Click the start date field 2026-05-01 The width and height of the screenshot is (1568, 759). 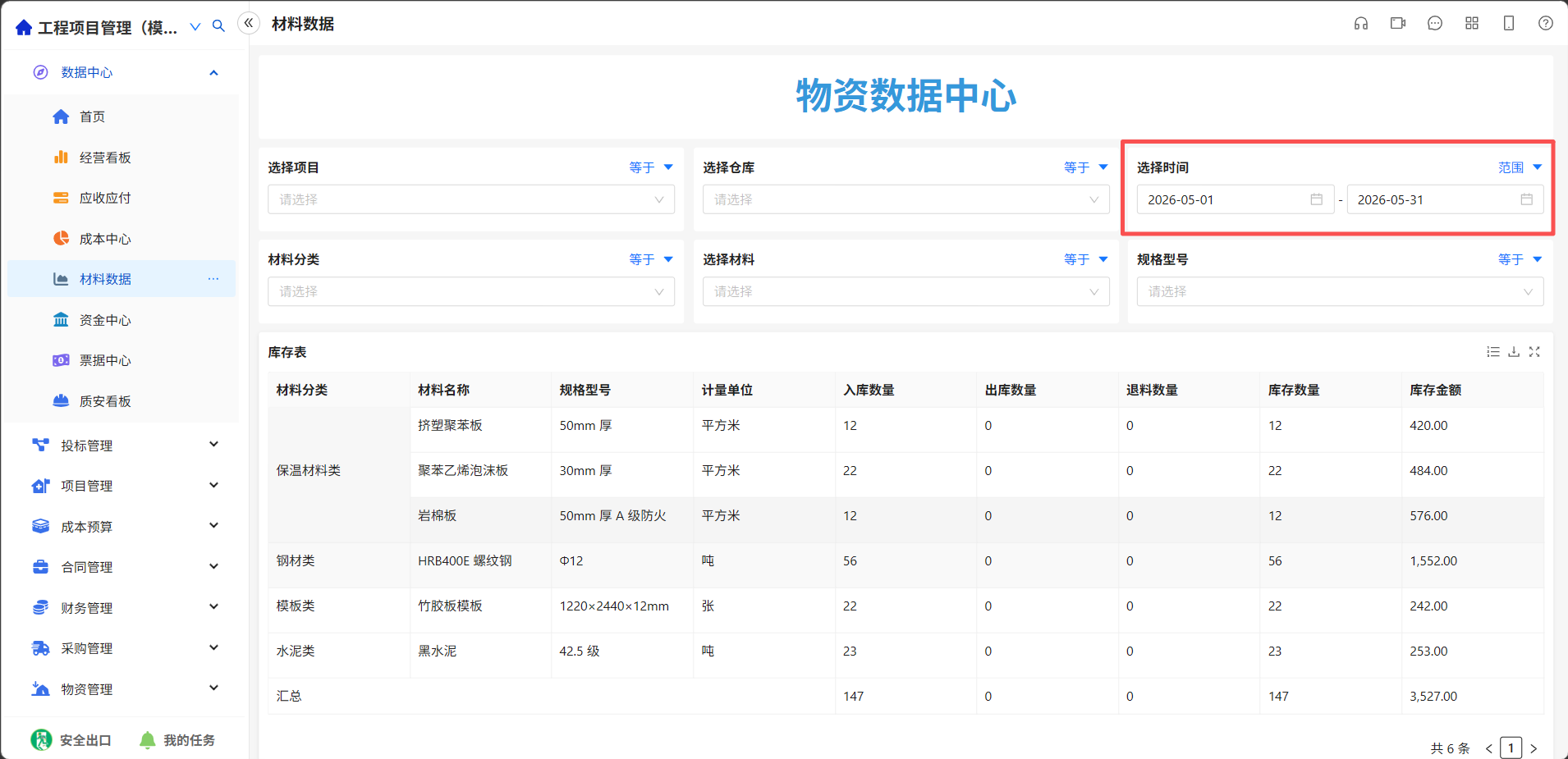coord(1236,199)
